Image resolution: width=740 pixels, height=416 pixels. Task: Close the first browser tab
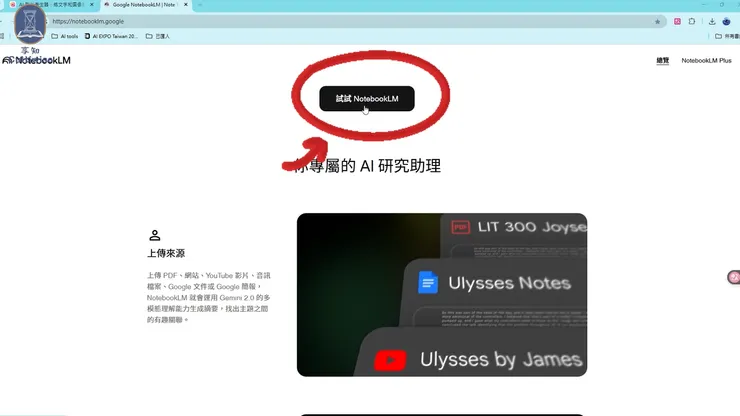tap(92, 5)
